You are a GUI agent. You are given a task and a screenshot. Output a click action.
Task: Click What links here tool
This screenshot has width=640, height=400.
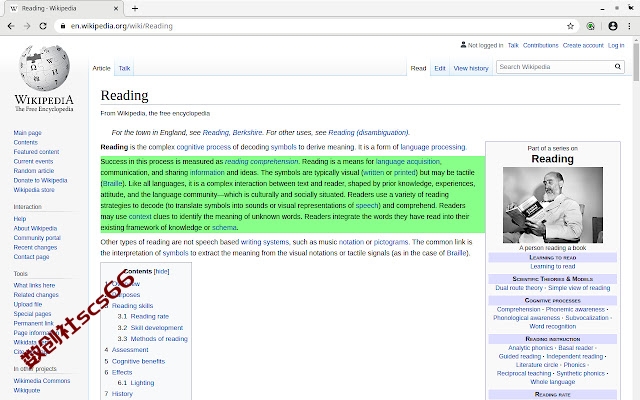click(34, 285)
